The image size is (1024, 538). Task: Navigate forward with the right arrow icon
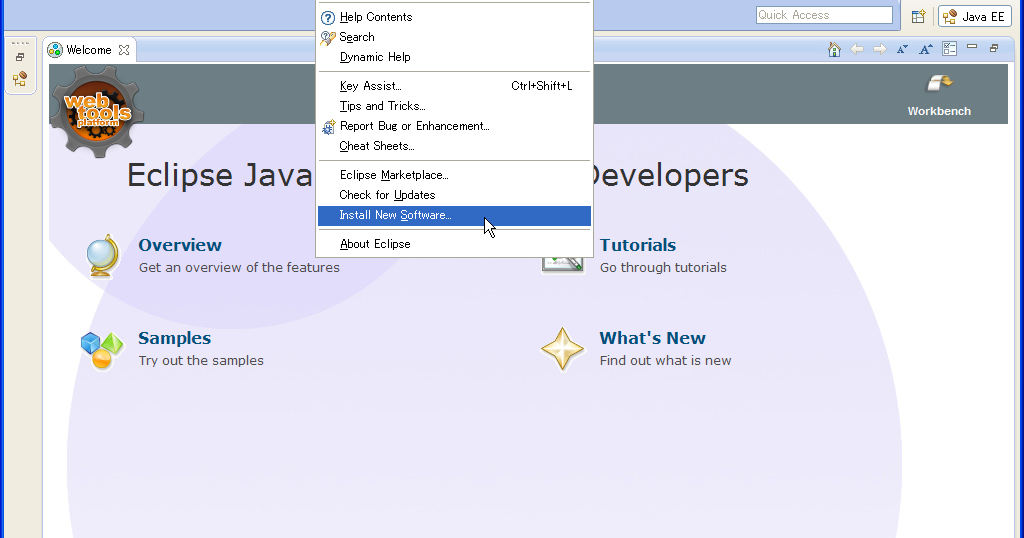[880, 50]
